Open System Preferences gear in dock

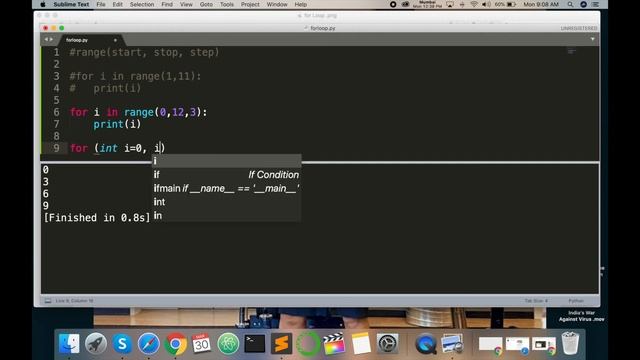point(387,343)
